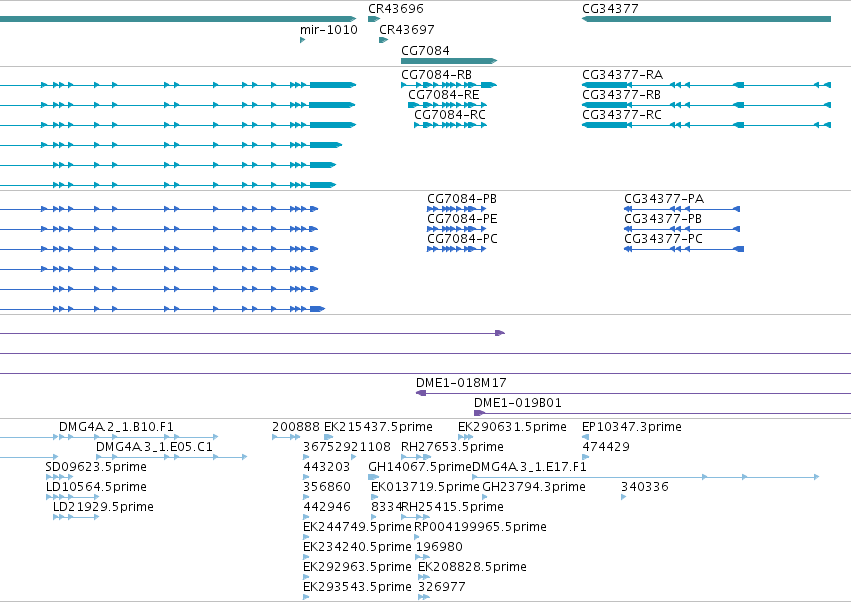The width and height of the screenshot is (851, 602).
Task: Select transcript CG34377-RB
Action: [621, 95]
